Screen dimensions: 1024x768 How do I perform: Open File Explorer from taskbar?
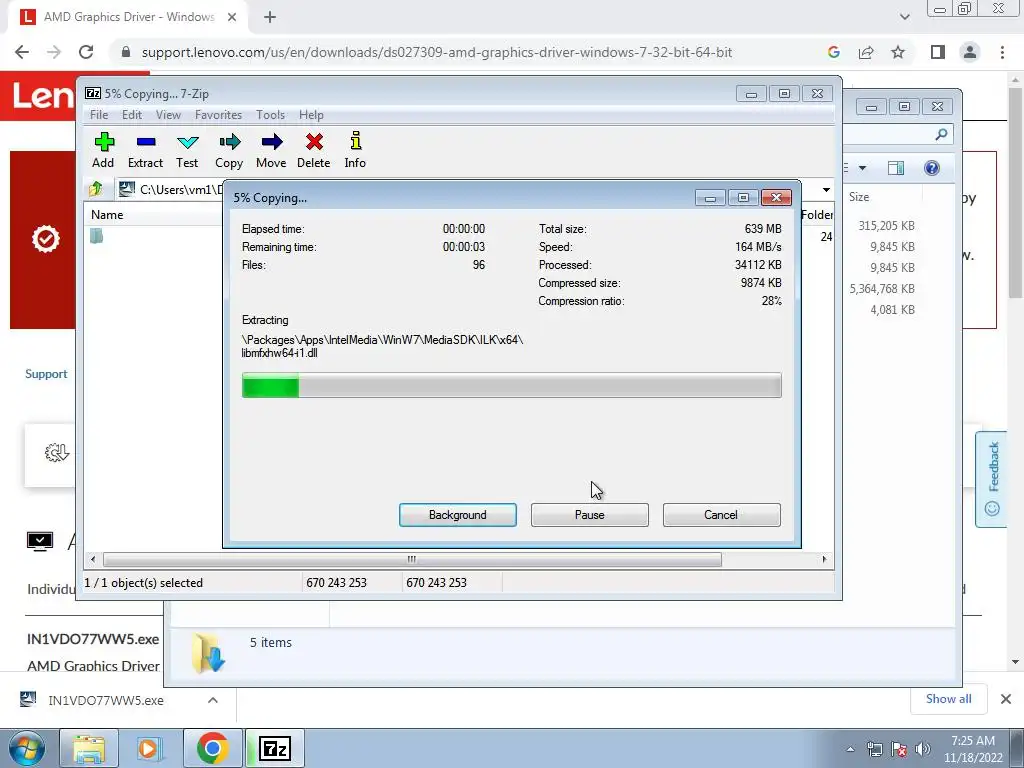pyautogui.click(x=89, y=748)
